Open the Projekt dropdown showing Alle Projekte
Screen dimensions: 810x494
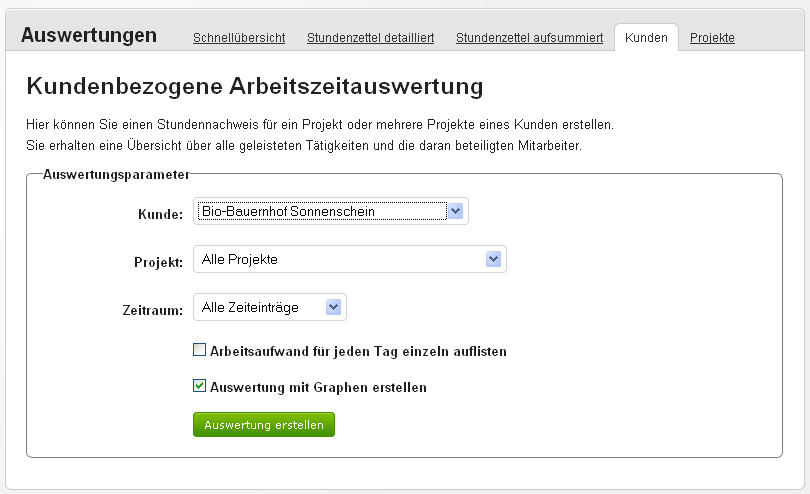349,259
